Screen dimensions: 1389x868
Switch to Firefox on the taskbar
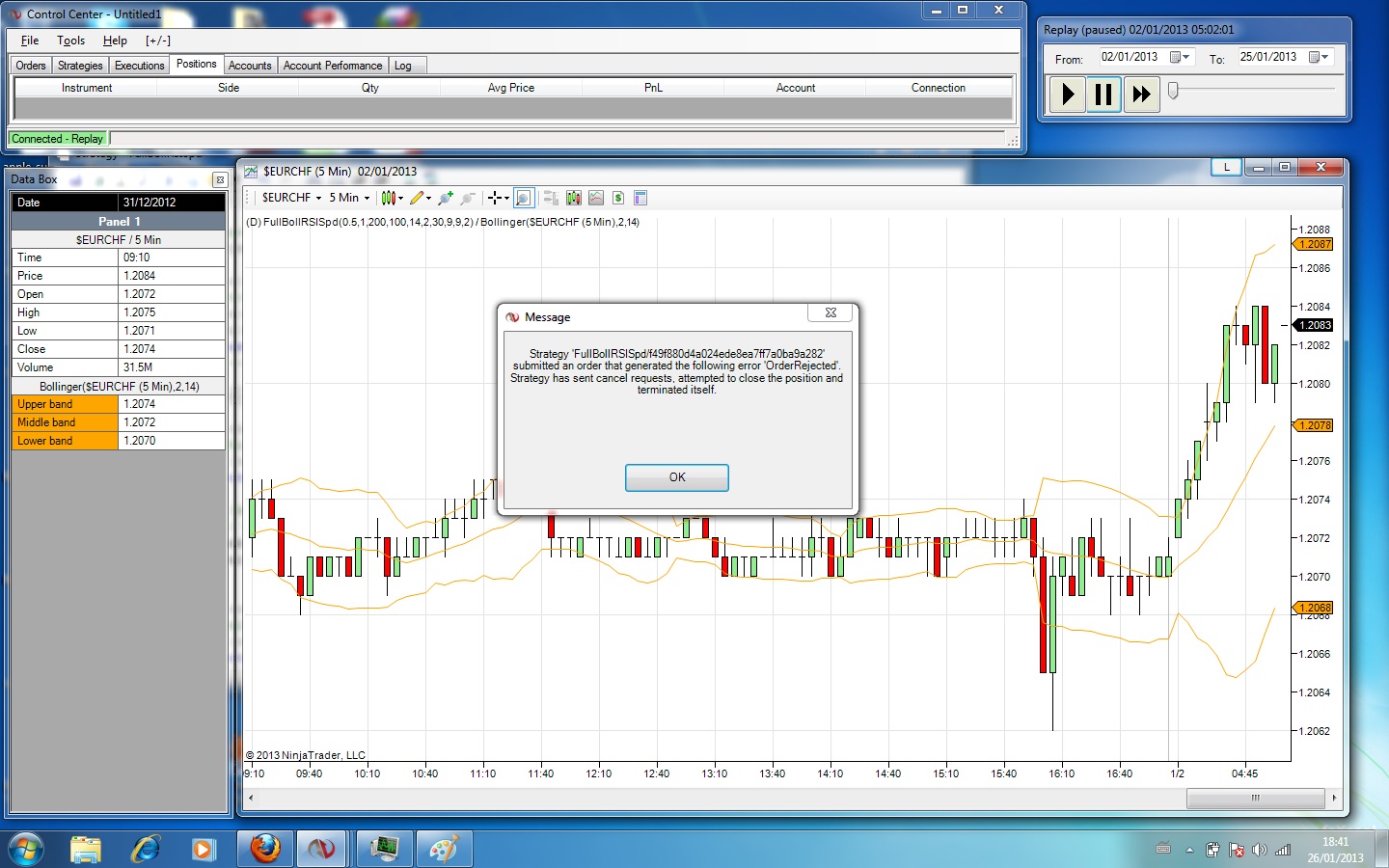point(265,849)
